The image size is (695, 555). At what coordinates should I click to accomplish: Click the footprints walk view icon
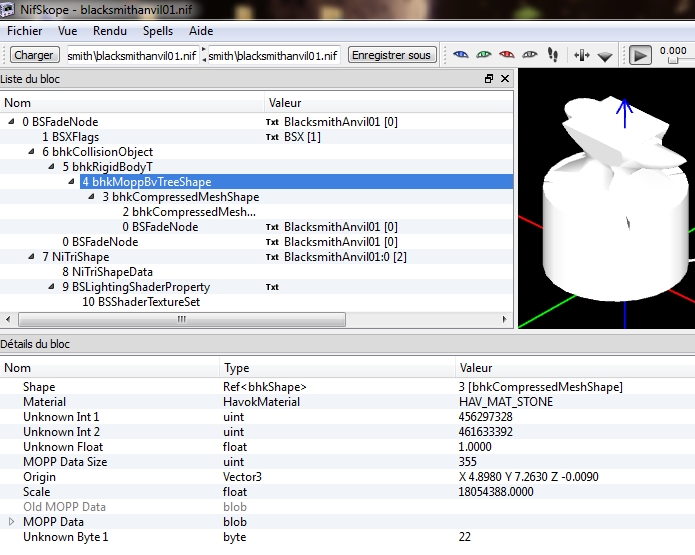click(553, 55)
